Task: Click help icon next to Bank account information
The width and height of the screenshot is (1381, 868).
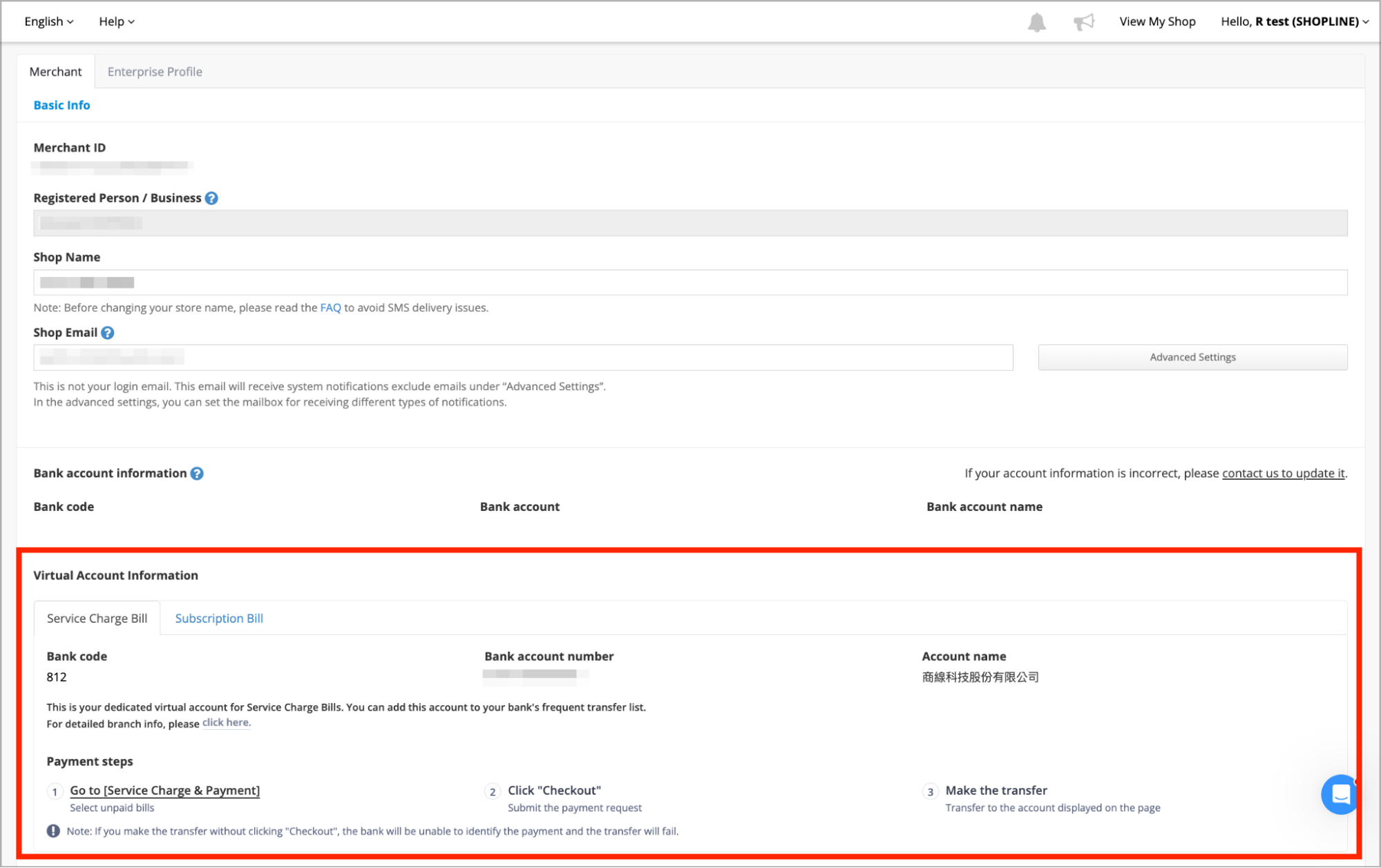Action: (197, 474)
